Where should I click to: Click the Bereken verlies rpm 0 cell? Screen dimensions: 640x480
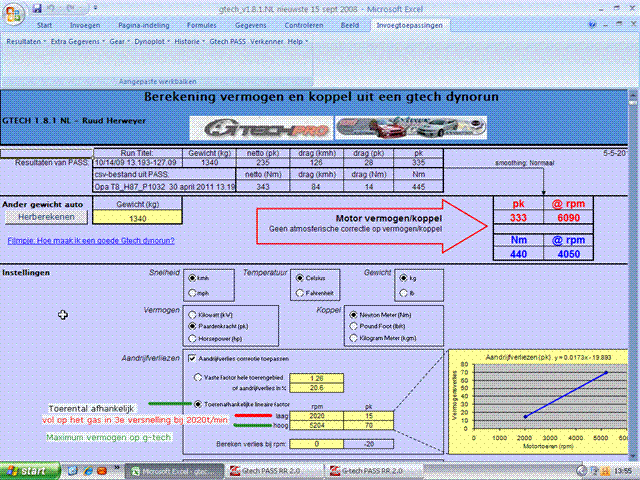[x=316, y=444]
